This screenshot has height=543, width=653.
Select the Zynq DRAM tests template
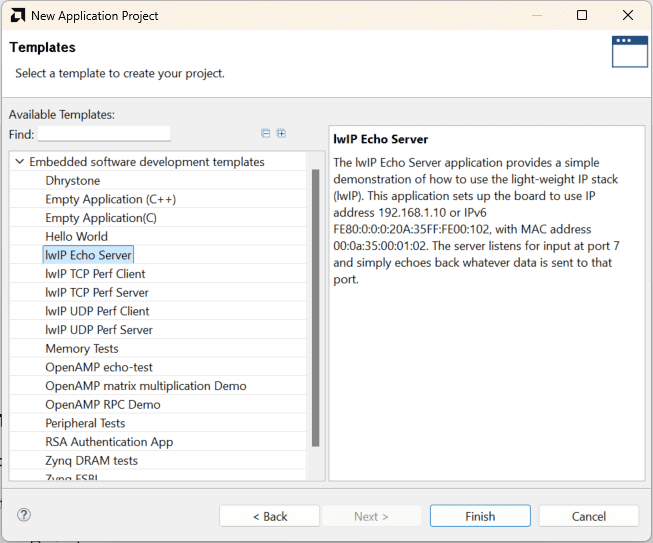(x=91, y=461)
